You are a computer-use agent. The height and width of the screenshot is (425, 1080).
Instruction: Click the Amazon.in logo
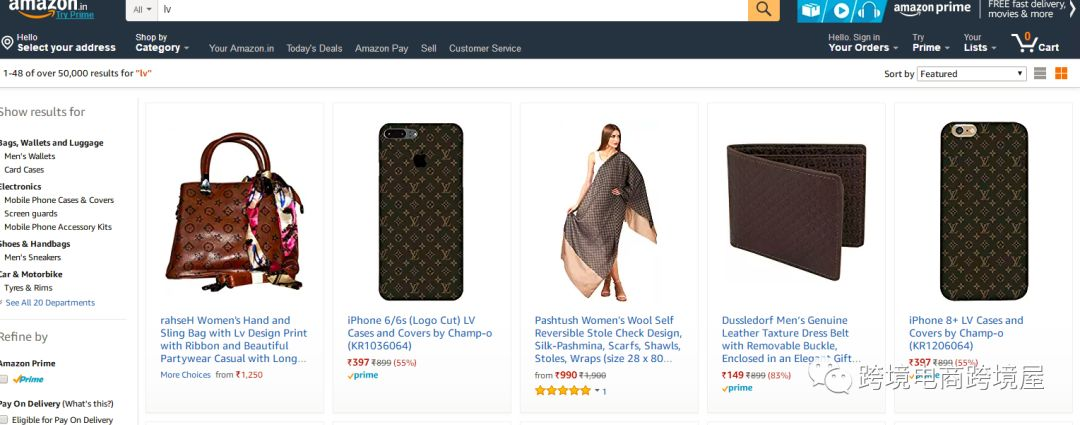click(52, 9)
